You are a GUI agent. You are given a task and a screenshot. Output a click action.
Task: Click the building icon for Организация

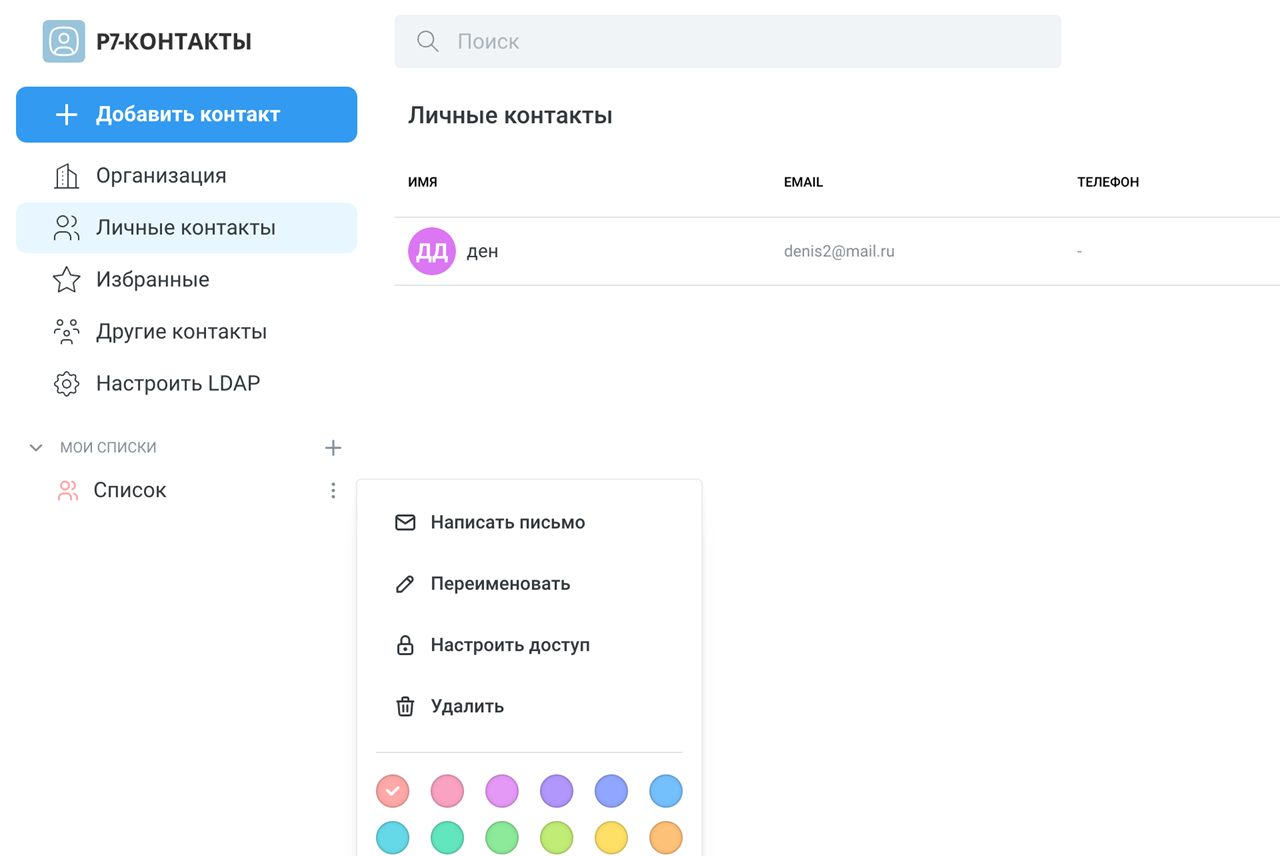tap(66, 176)
